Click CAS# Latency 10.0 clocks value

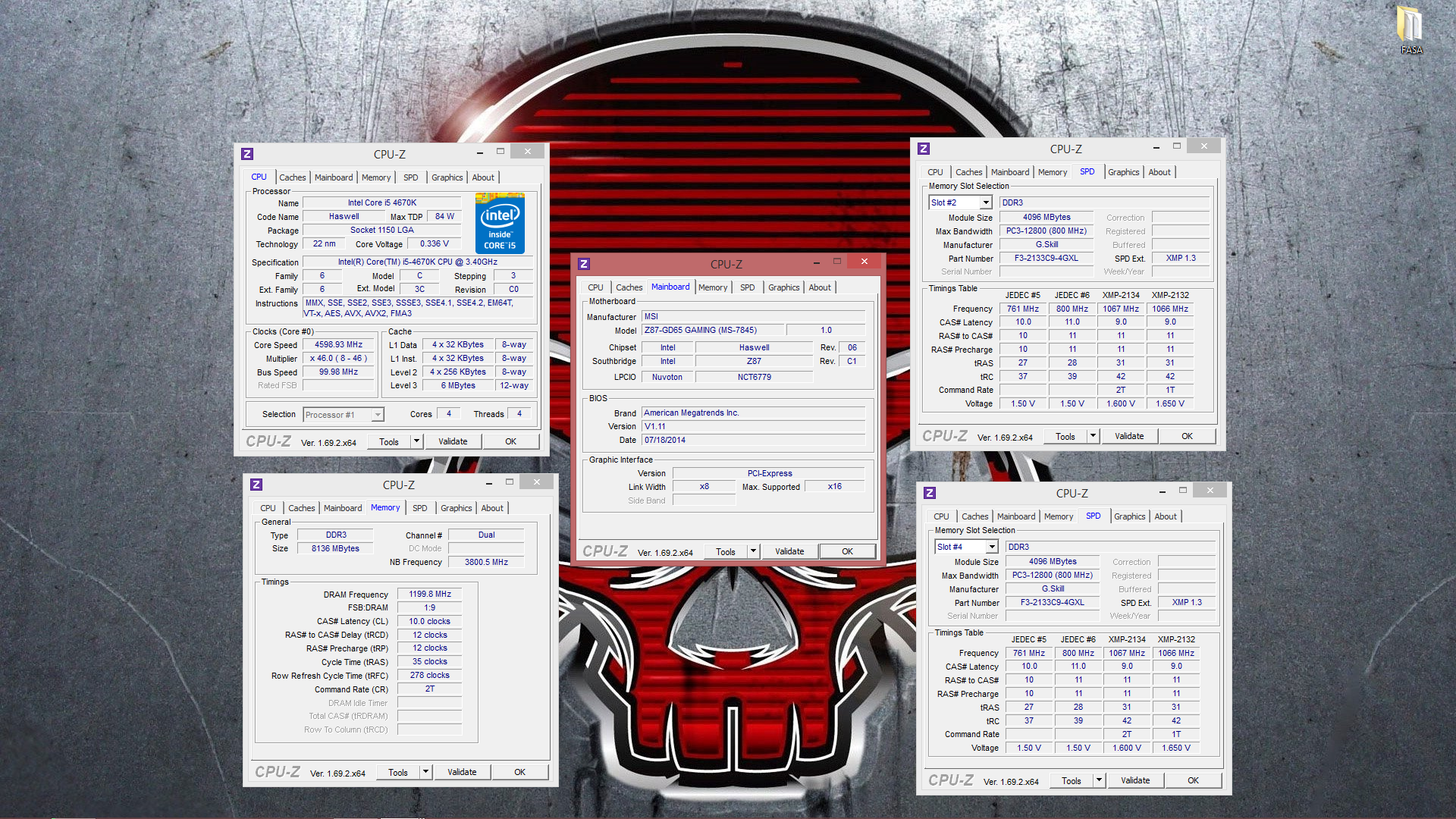[x=430, y=621]
